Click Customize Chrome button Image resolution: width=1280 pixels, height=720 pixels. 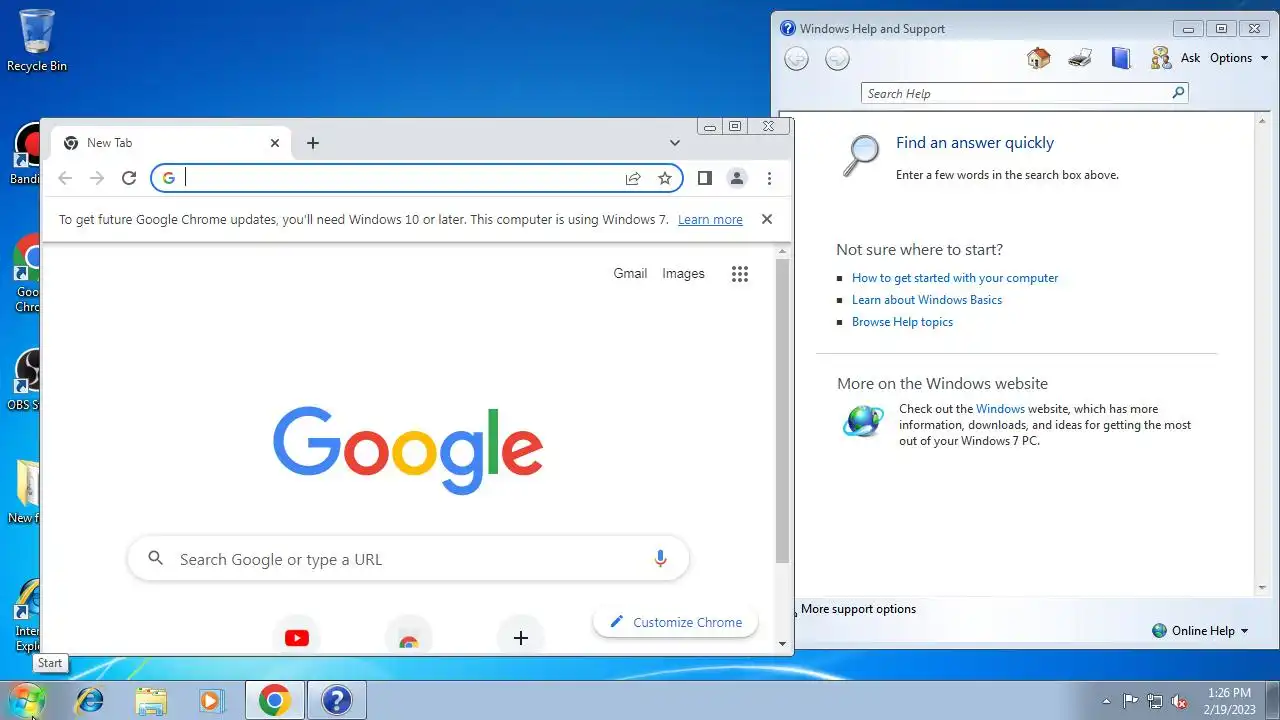(675, 622)
